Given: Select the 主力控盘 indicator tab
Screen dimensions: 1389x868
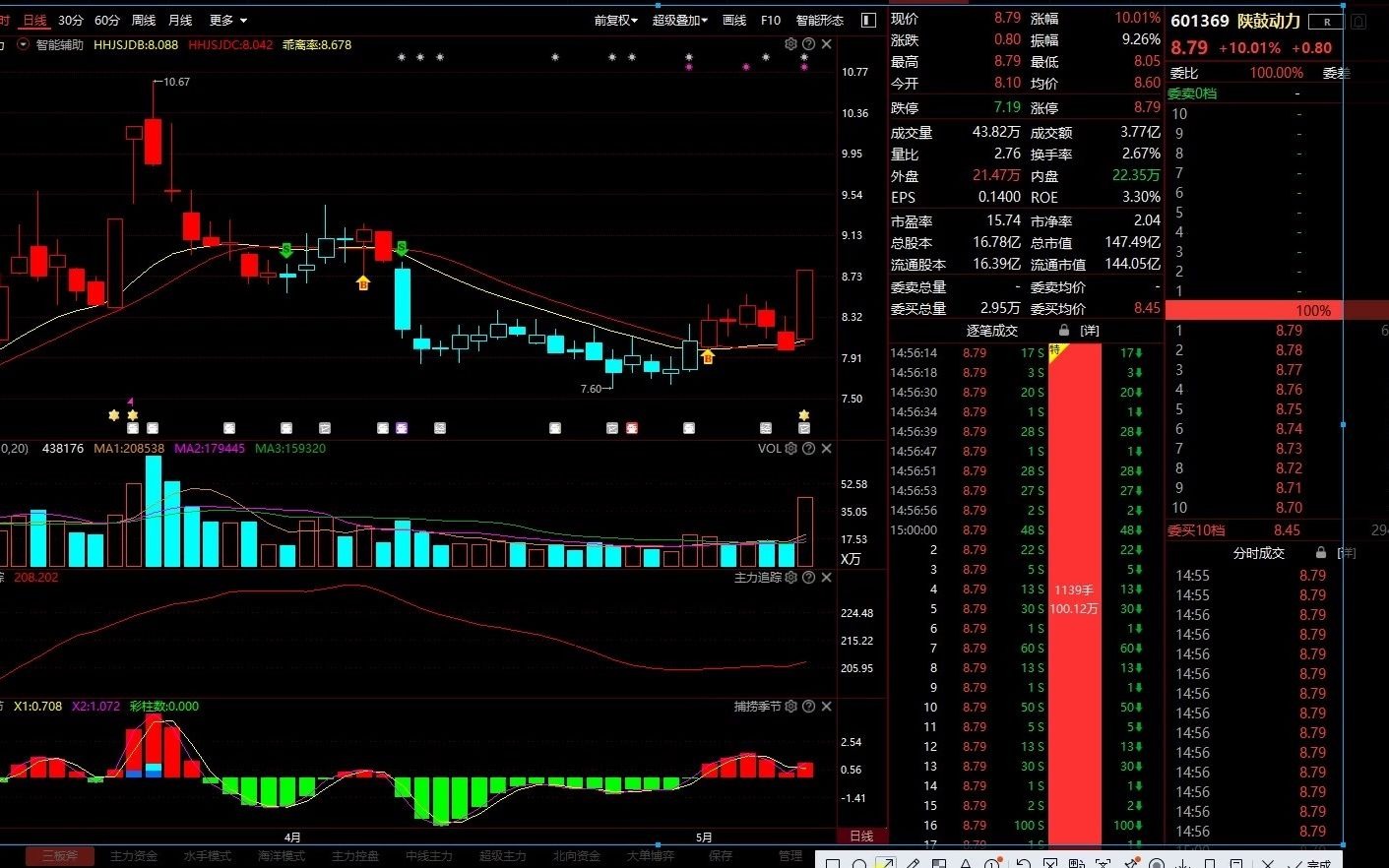Looking at the screenshot, I should [x=354, y=856].
